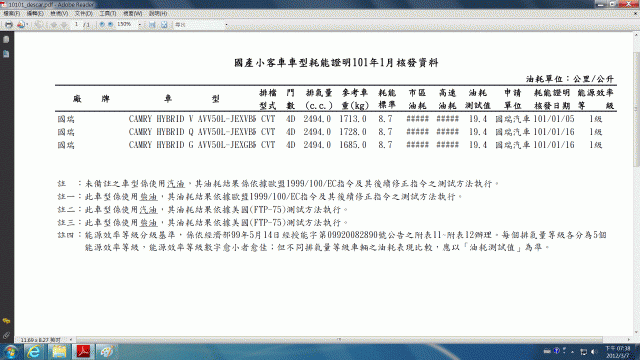Image resolution: width=640 pixels, height=360 pixels.
Task: Click the volume speaker tray icon
Action: tap(594, 351)
